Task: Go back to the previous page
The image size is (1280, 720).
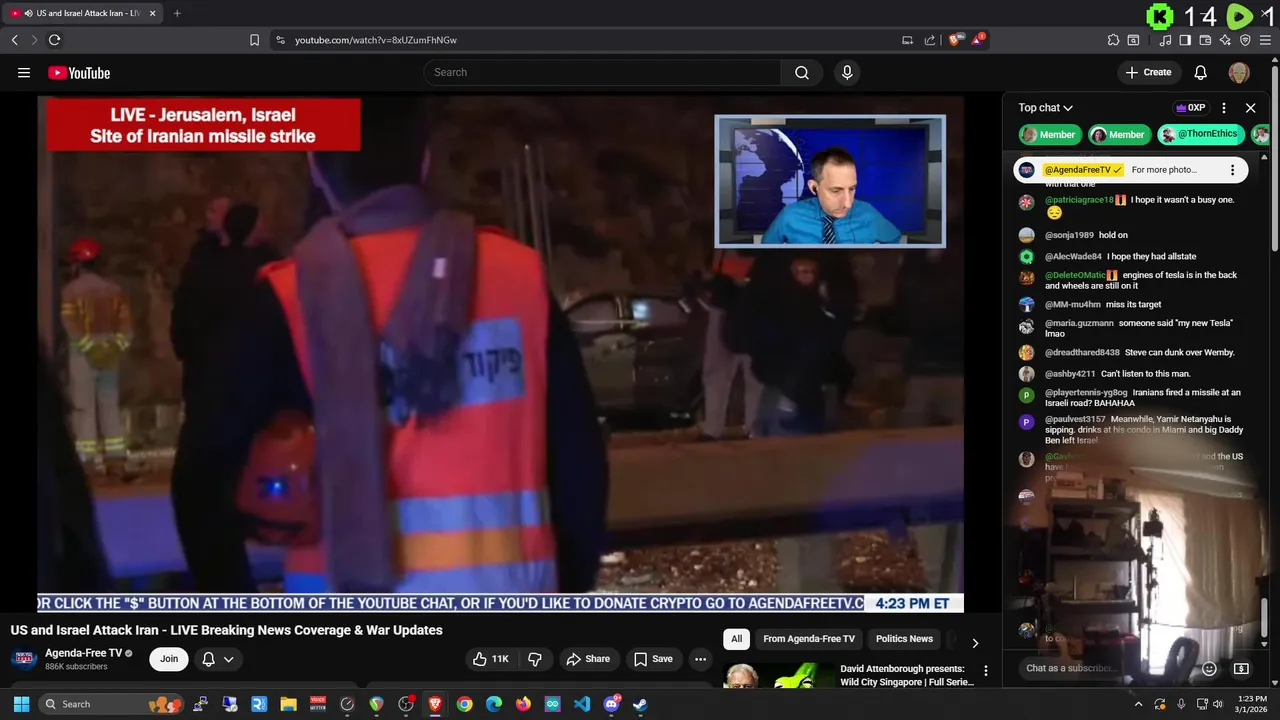Action: click(14, 40)
